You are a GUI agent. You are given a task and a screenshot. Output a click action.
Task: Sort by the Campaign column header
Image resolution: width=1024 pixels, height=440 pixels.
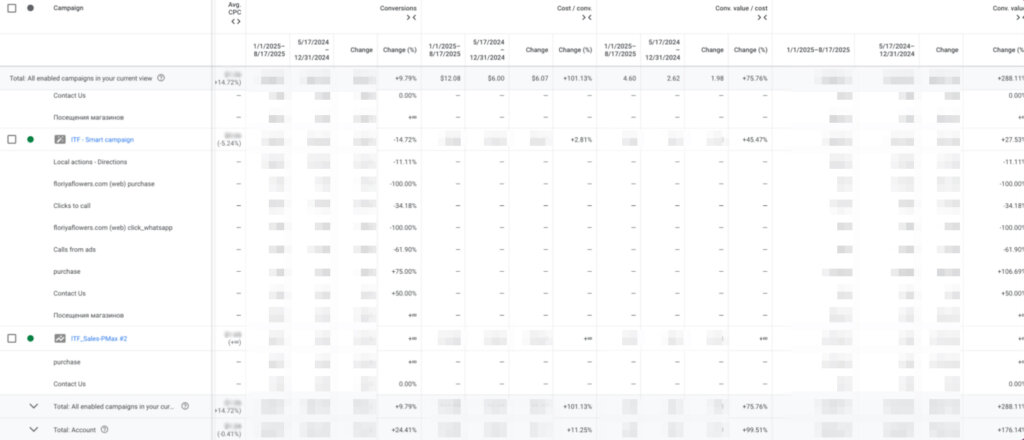pos(68,8)
